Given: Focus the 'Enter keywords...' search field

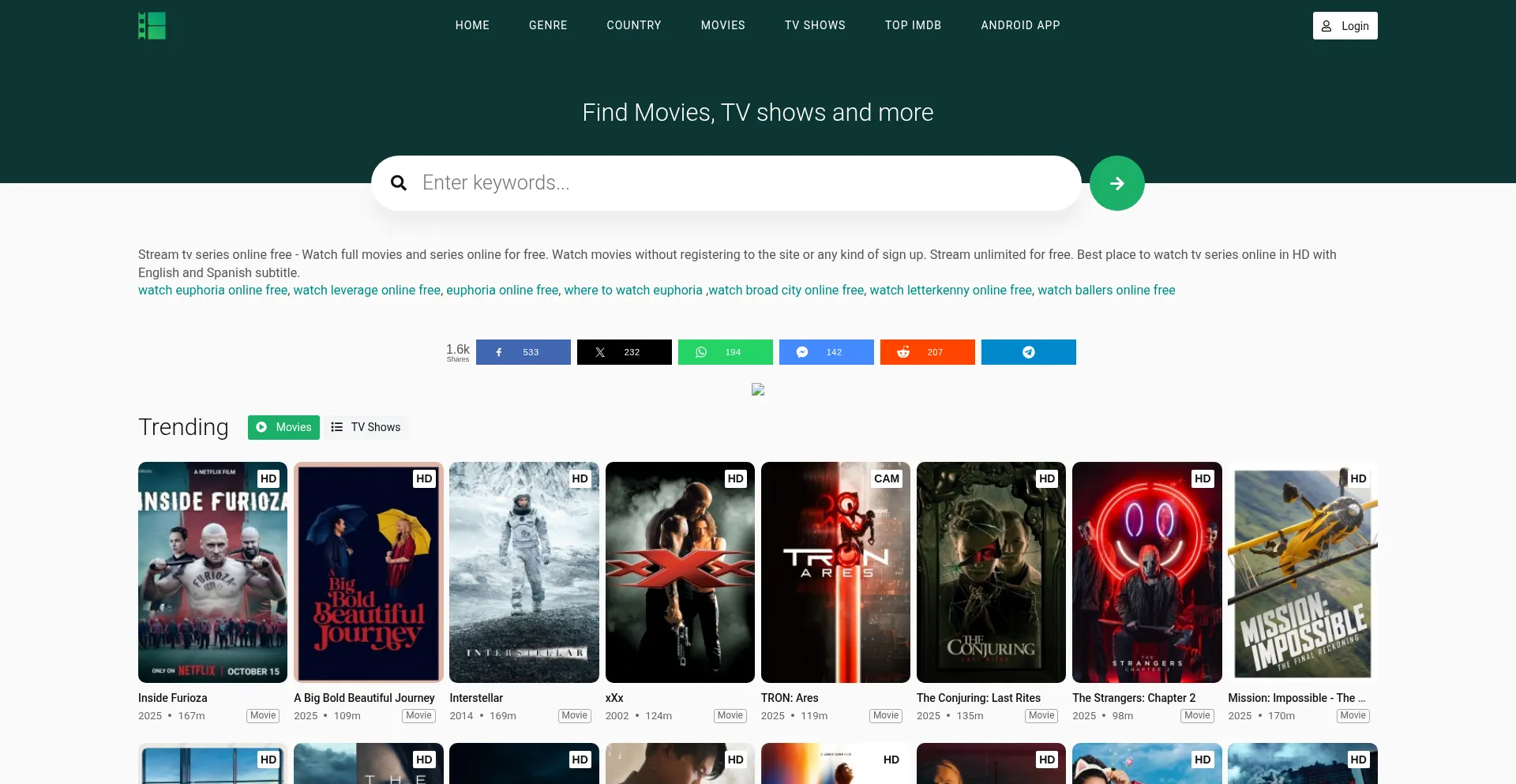Looking at the screenshot, I should click(742, 183).
